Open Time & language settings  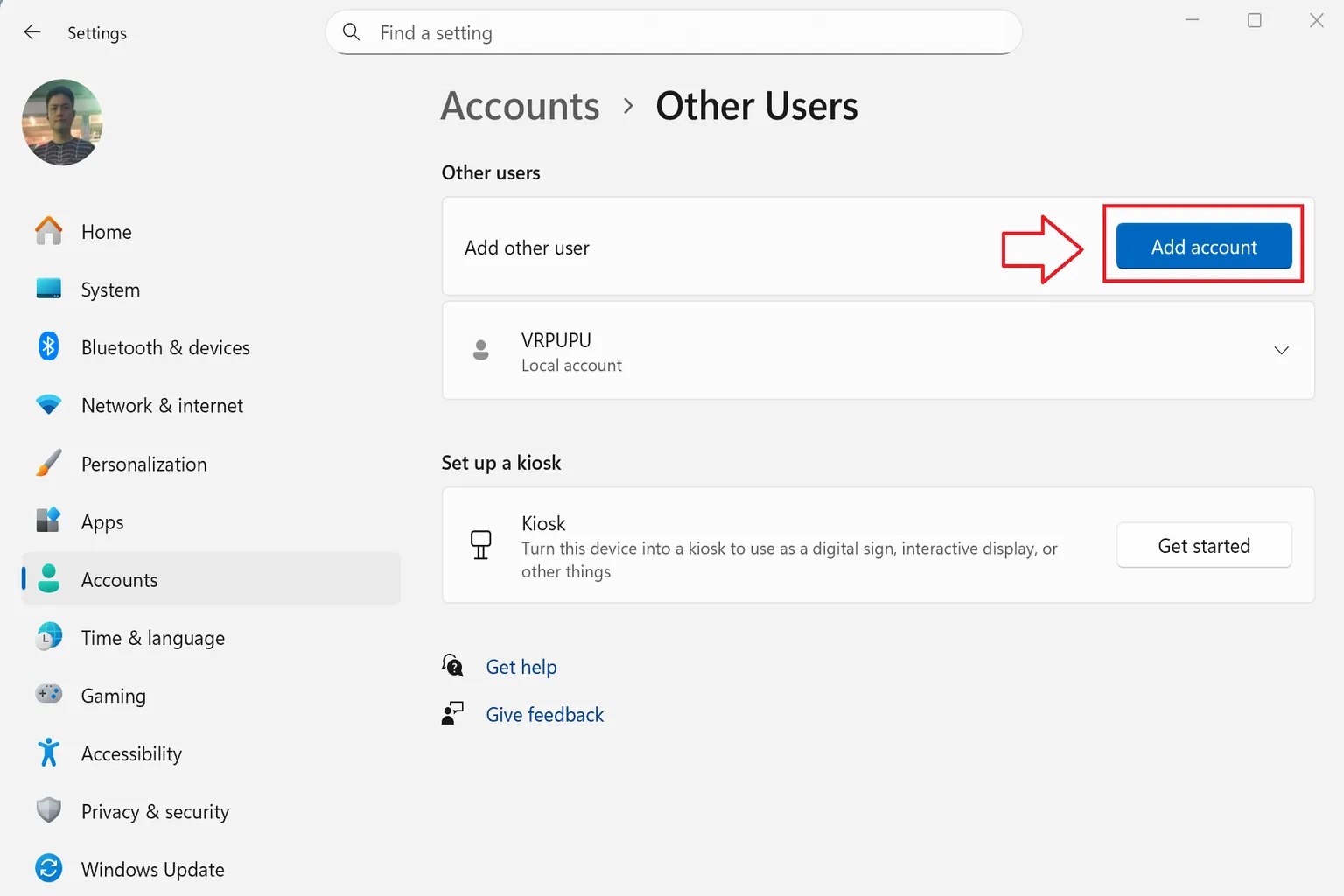[211, 637]
